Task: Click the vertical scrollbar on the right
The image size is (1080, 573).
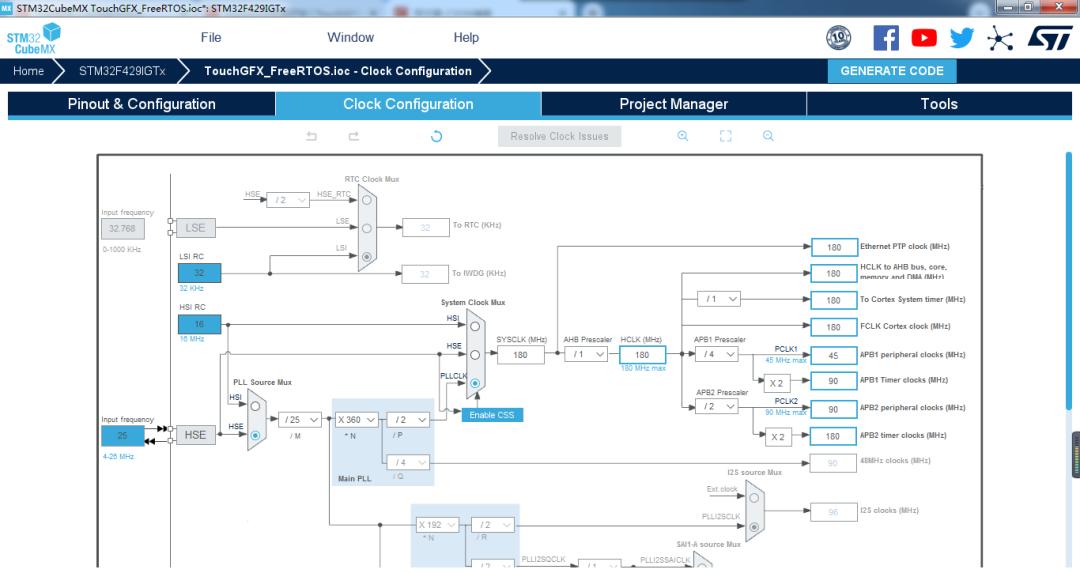Action: click(1068, 280)
